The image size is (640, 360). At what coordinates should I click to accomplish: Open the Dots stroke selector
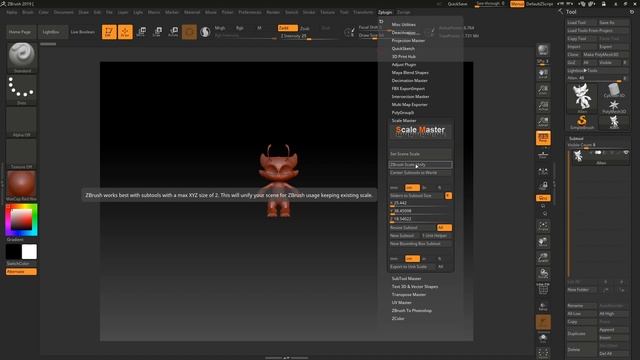(x=22, y=90)
